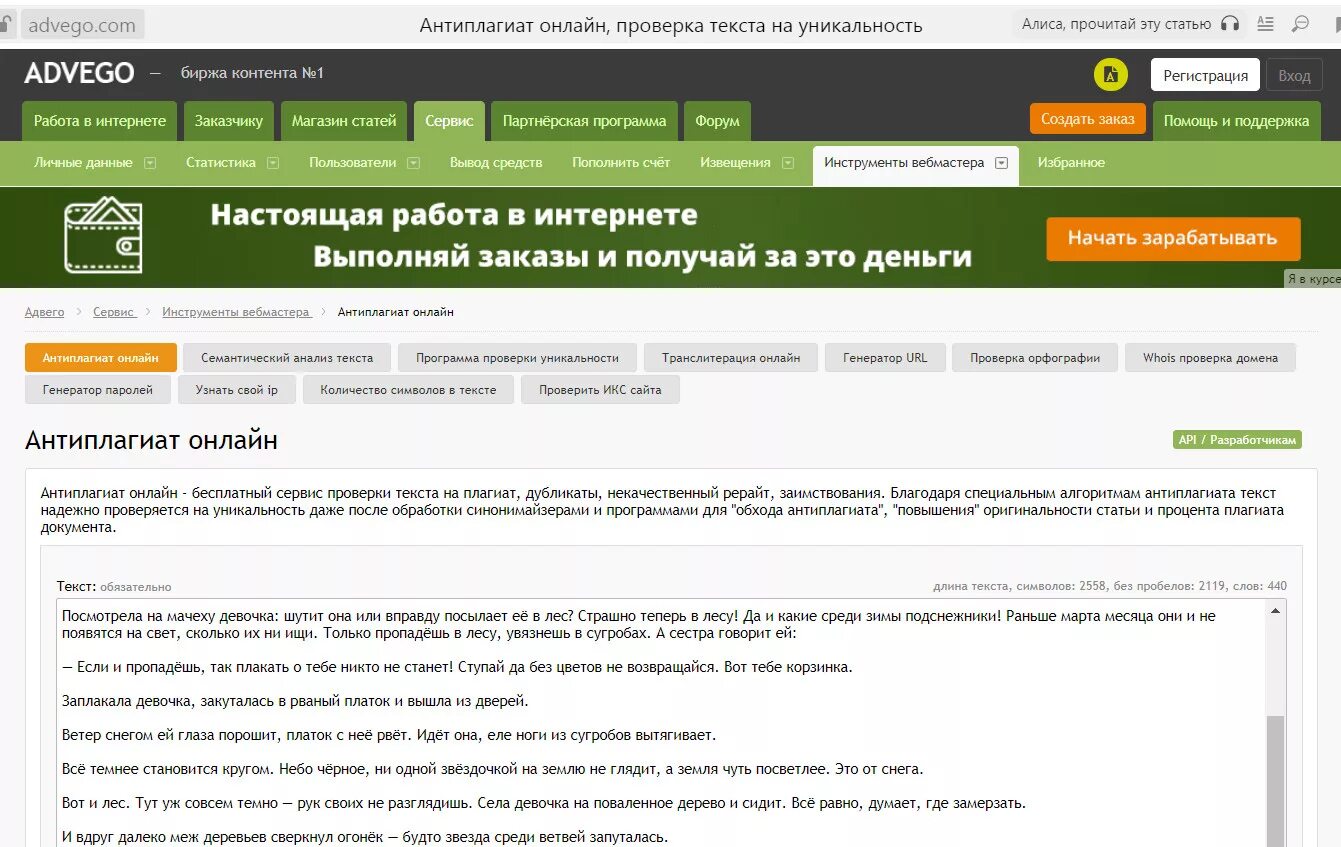Open Извещения menu item
The image size is (1341, 847).
[x=735, y=163]
